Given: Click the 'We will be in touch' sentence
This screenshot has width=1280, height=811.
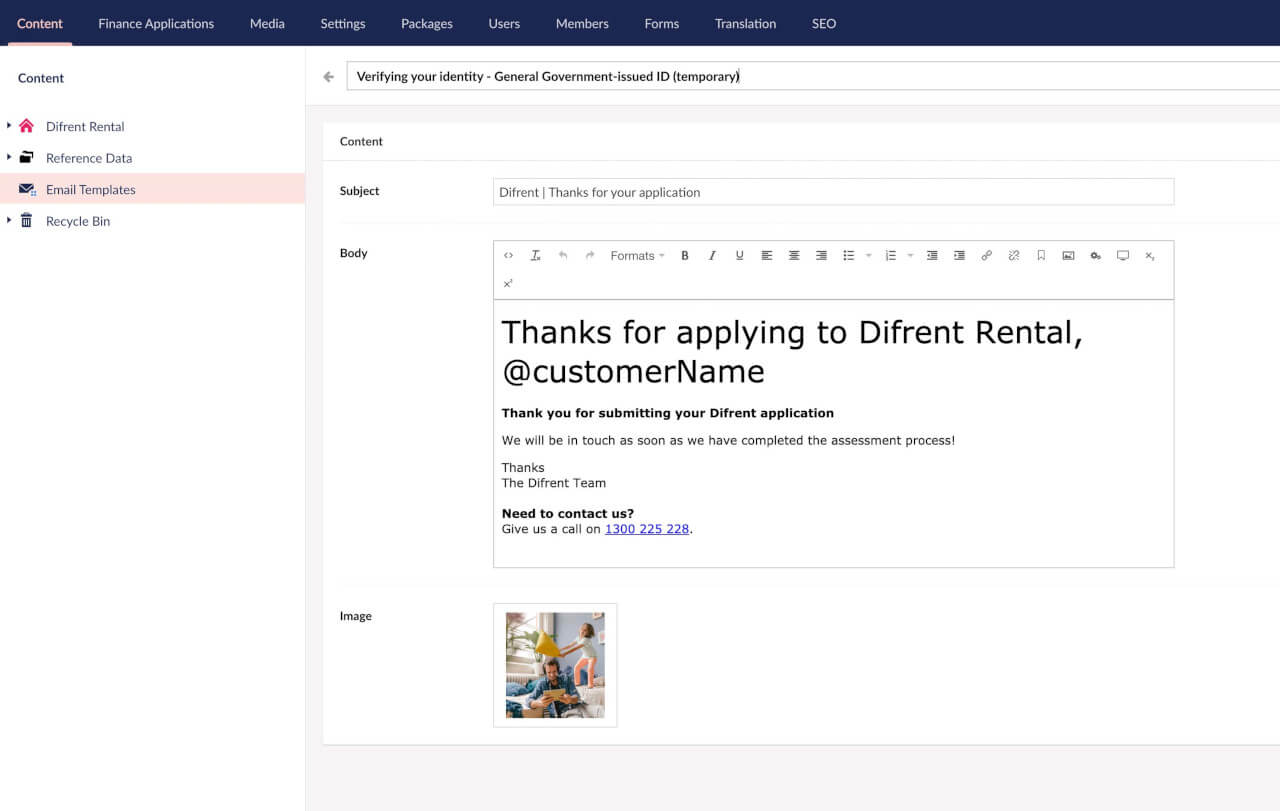Looking at the screenshot, I should pyautogui.click(x=728, y=440).
